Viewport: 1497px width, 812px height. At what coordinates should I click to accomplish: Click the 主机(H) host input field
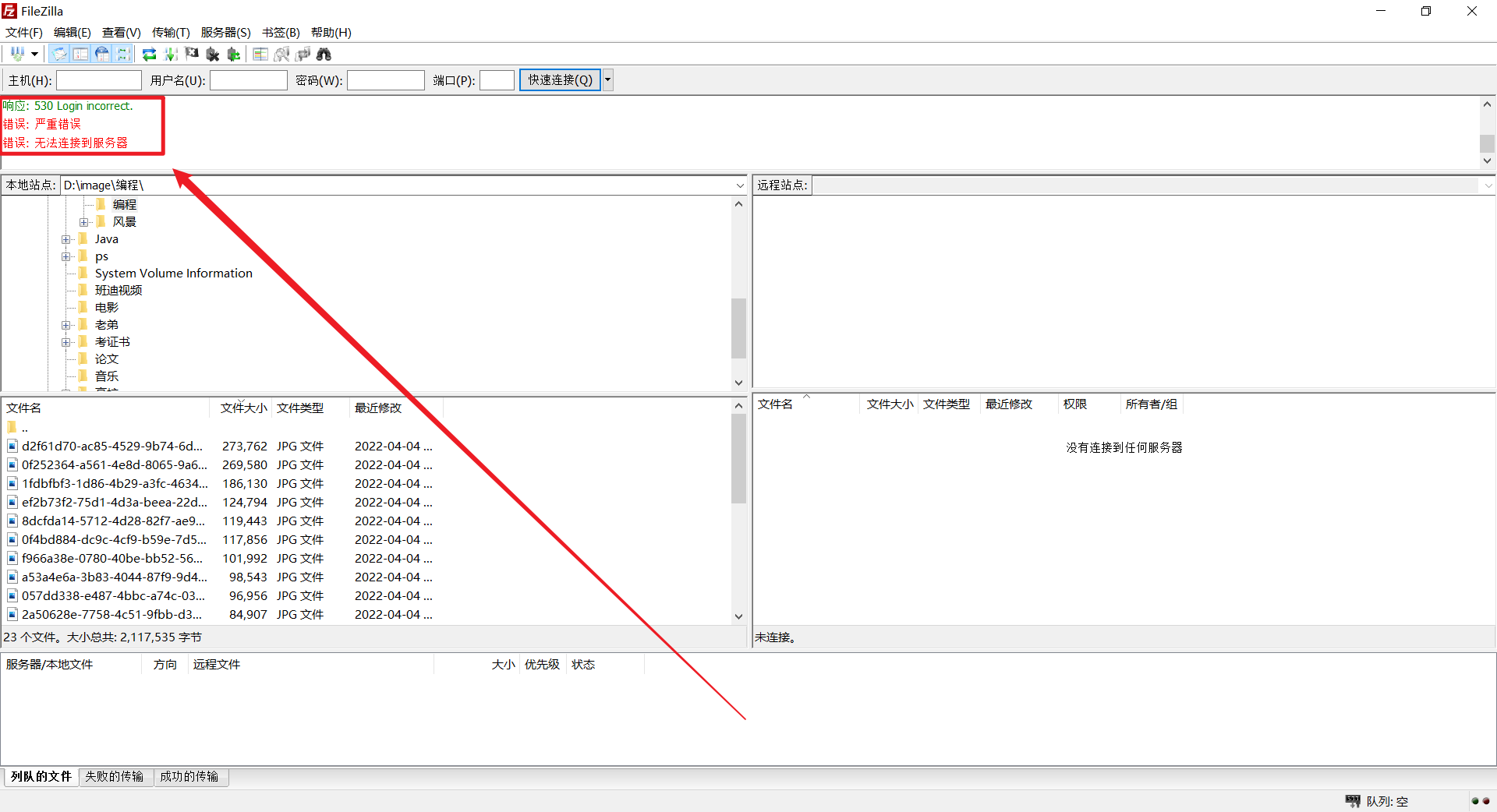point(99,80)
